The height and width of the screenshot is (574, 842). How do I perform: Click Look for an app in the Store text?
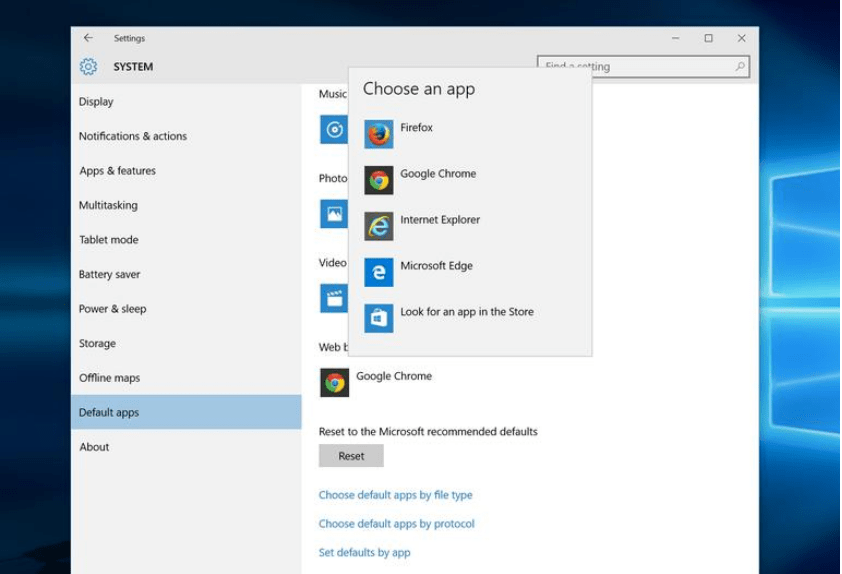pos(467,312)
